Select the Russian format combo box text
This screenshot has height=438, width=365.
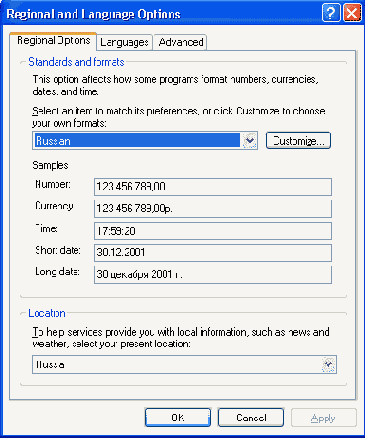click(137, 141)
